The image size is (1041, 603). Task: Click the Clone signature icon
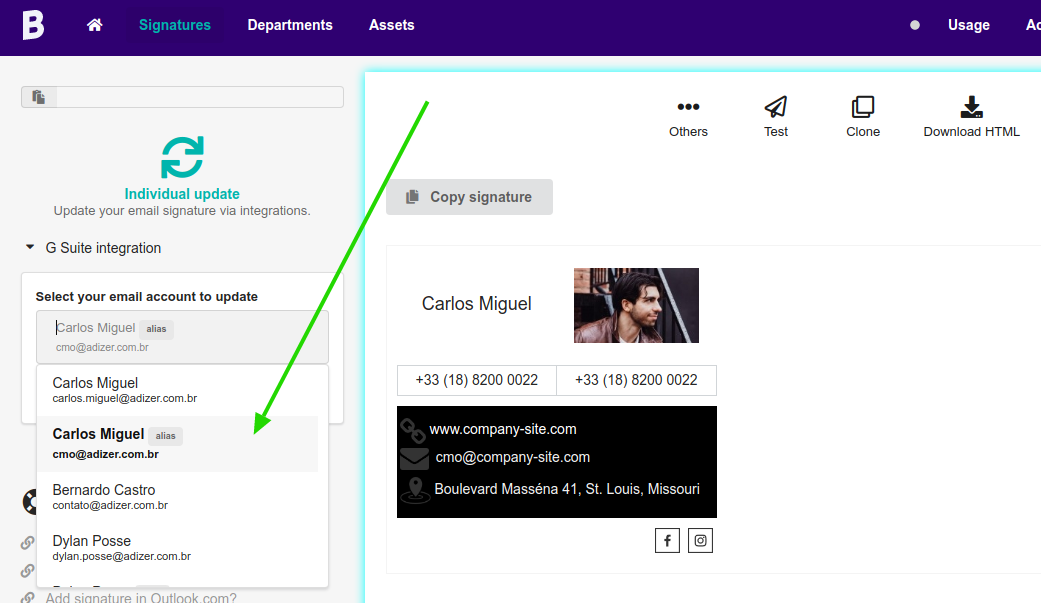[x=862, y=108]
